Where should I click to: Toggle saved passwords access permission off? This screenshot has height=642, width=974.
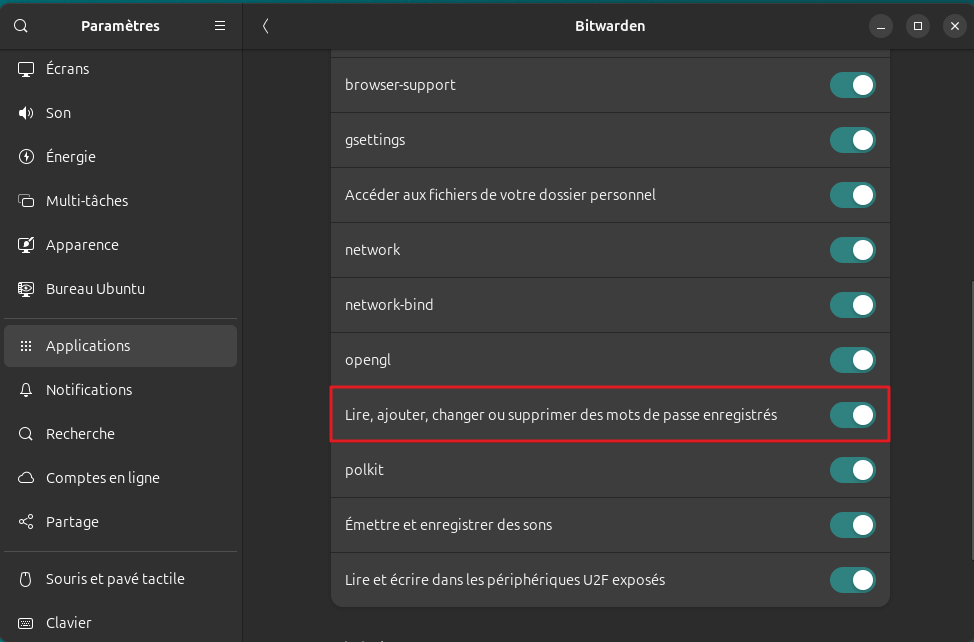click(x=852, y=414)
